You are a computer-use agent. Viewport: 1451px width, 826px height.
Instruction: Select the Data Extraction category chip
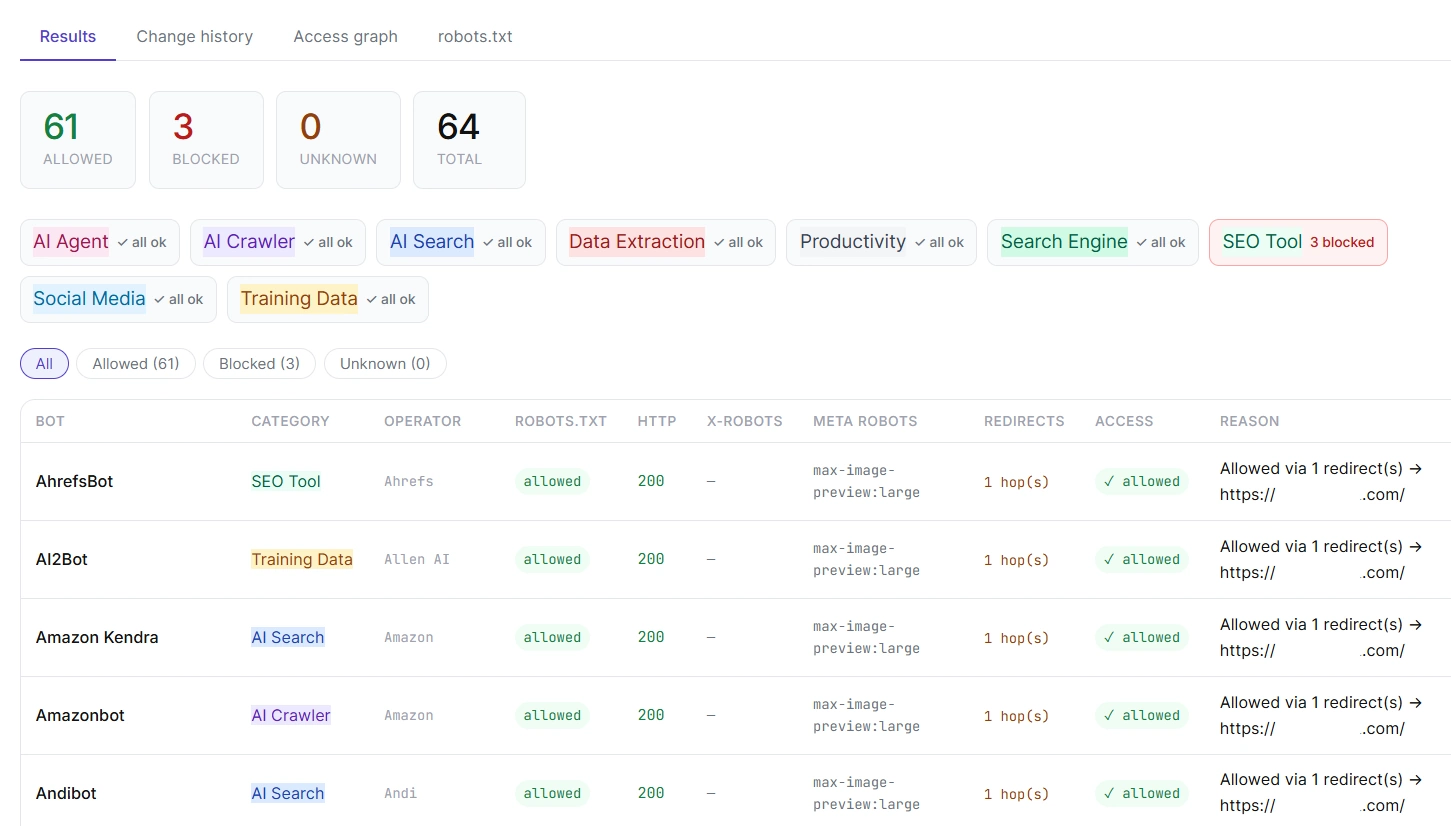666,242
